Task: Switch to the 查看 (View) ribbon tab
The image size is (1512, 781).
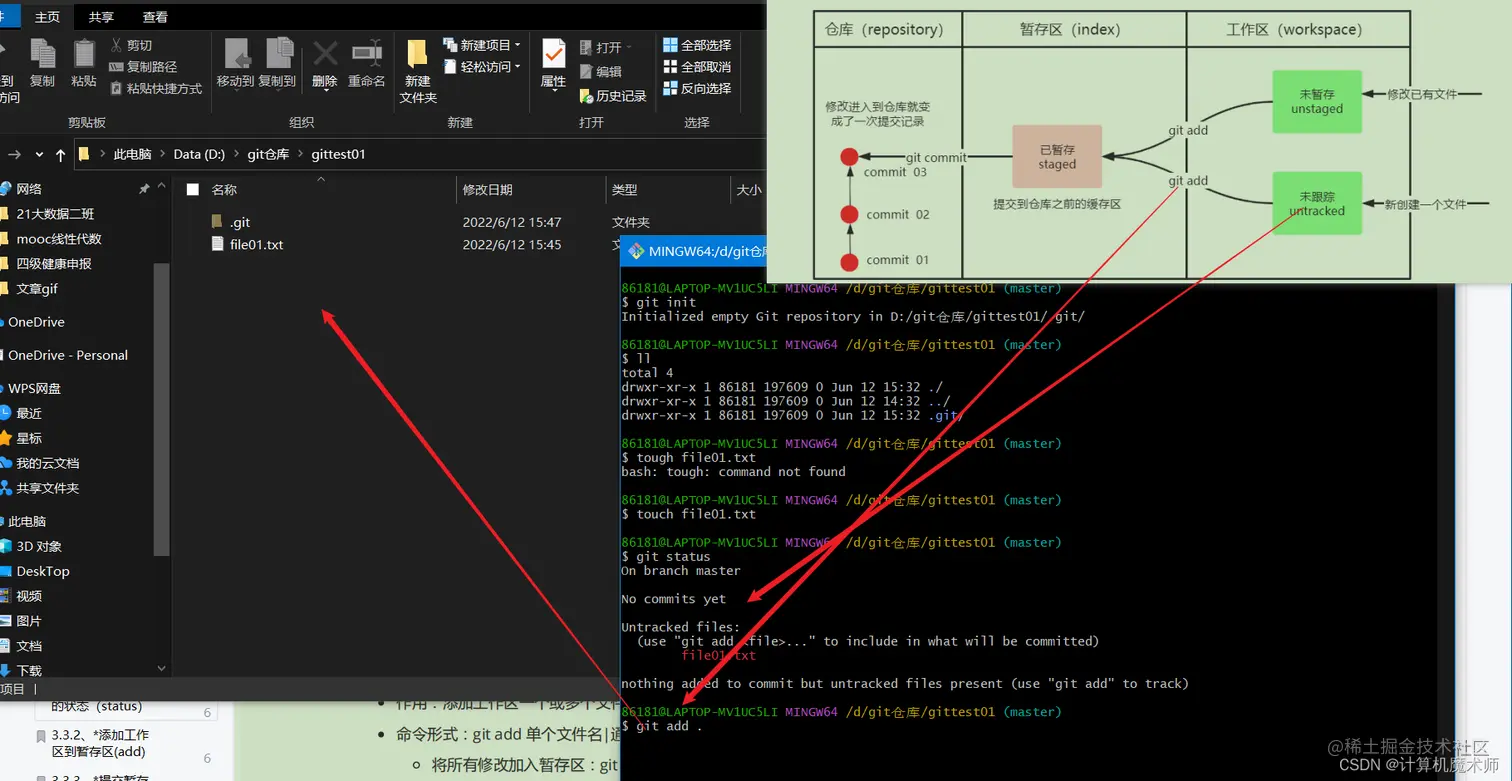Action: 155,17
